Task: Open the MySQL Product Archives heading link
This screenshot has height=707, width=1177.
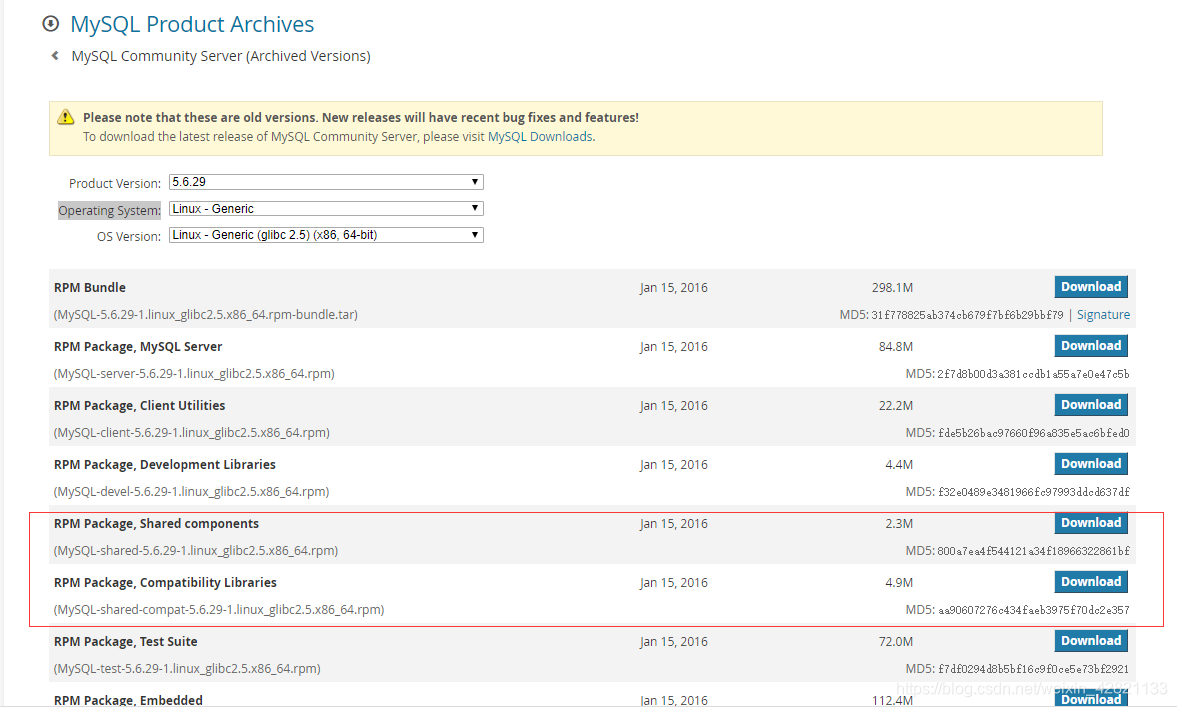Action: [192, 24]
